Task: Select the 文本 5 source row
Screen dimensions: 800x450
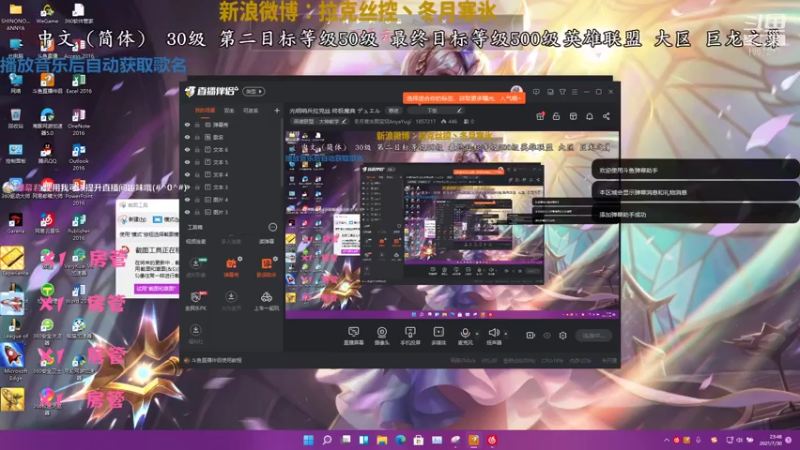Action: point(232,162)
